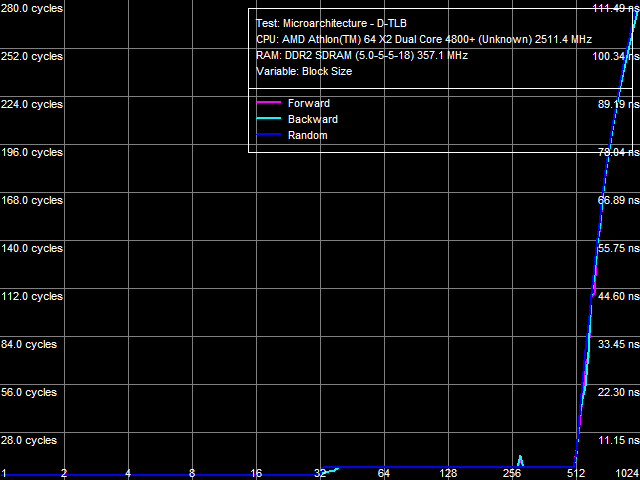Viewport: 640px width, 480px height.
Task: Click the small cyan spike near 256
Action: pyautogui.click(x=520, y=461)
